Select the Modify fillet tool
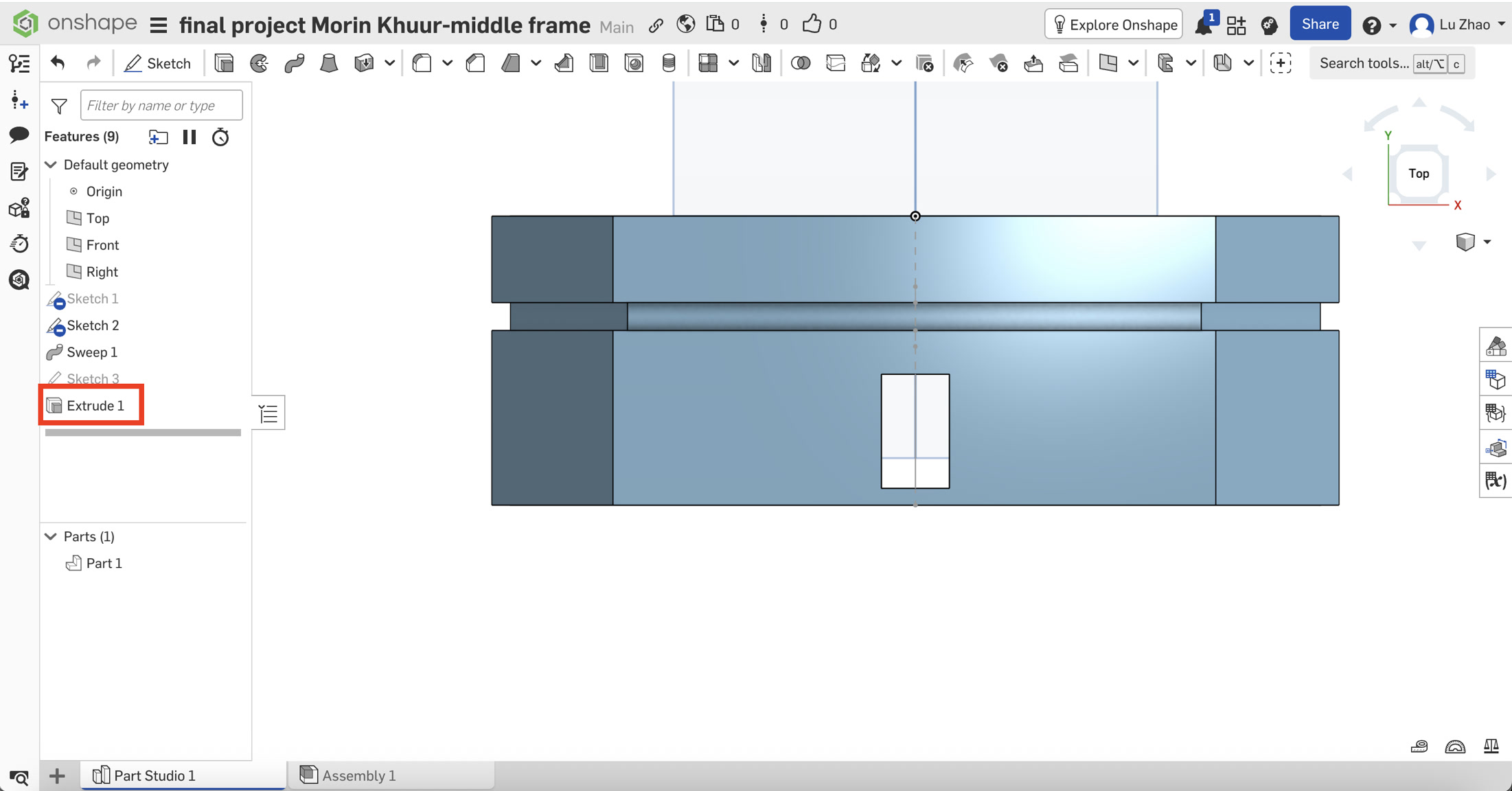Screen dimensions: 1512x791 [x=963, y=63]
